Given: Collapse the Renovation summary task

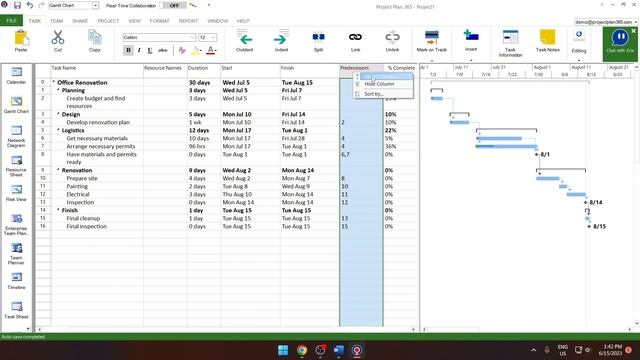Looking at the screenshot, I should click(x=58, y=170).
